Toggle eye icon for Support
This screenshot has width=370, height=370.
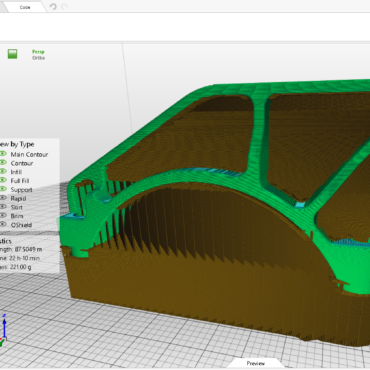point(3,189)
